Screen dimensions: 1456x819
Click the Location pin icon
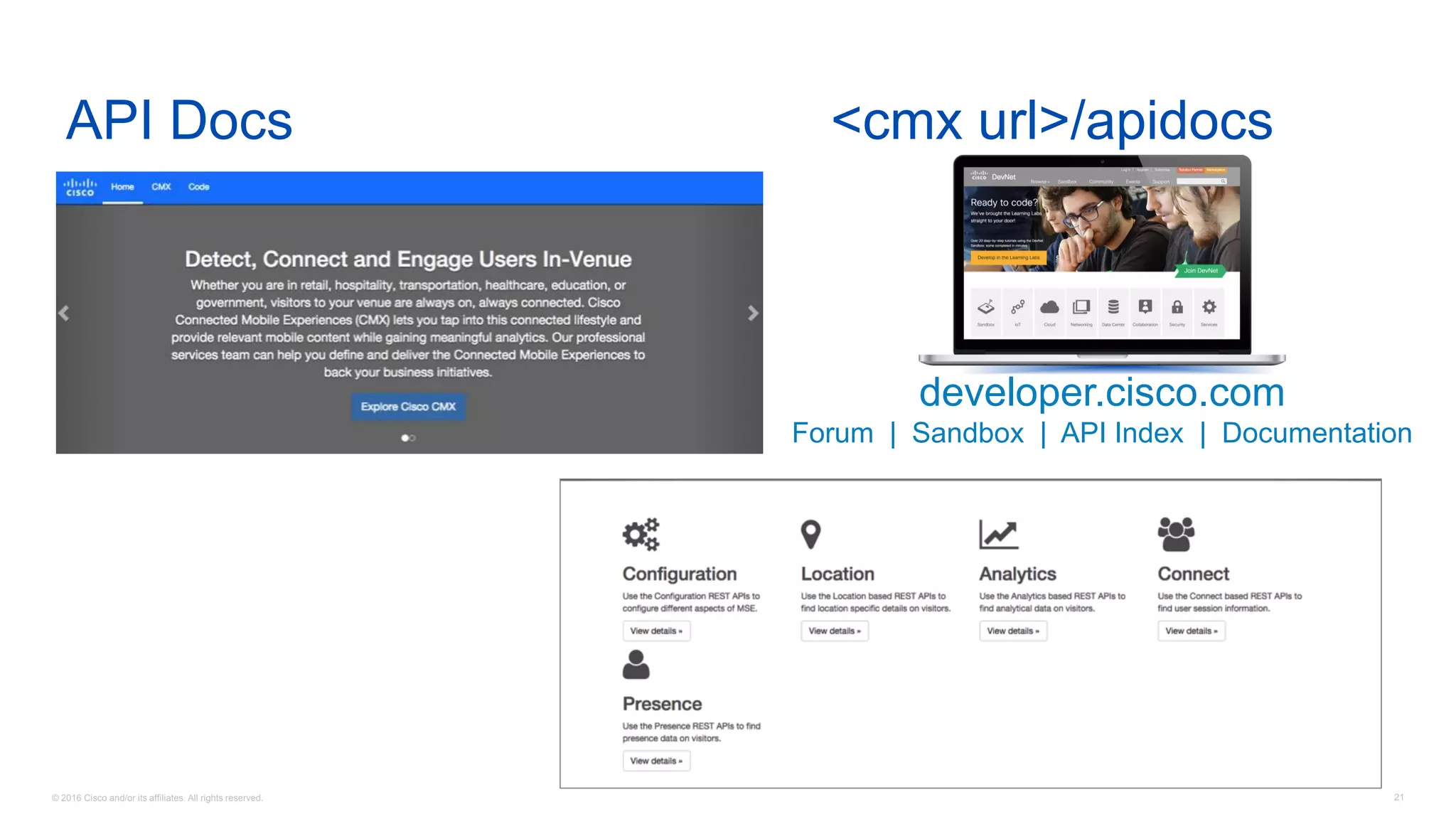coord(810,535)
